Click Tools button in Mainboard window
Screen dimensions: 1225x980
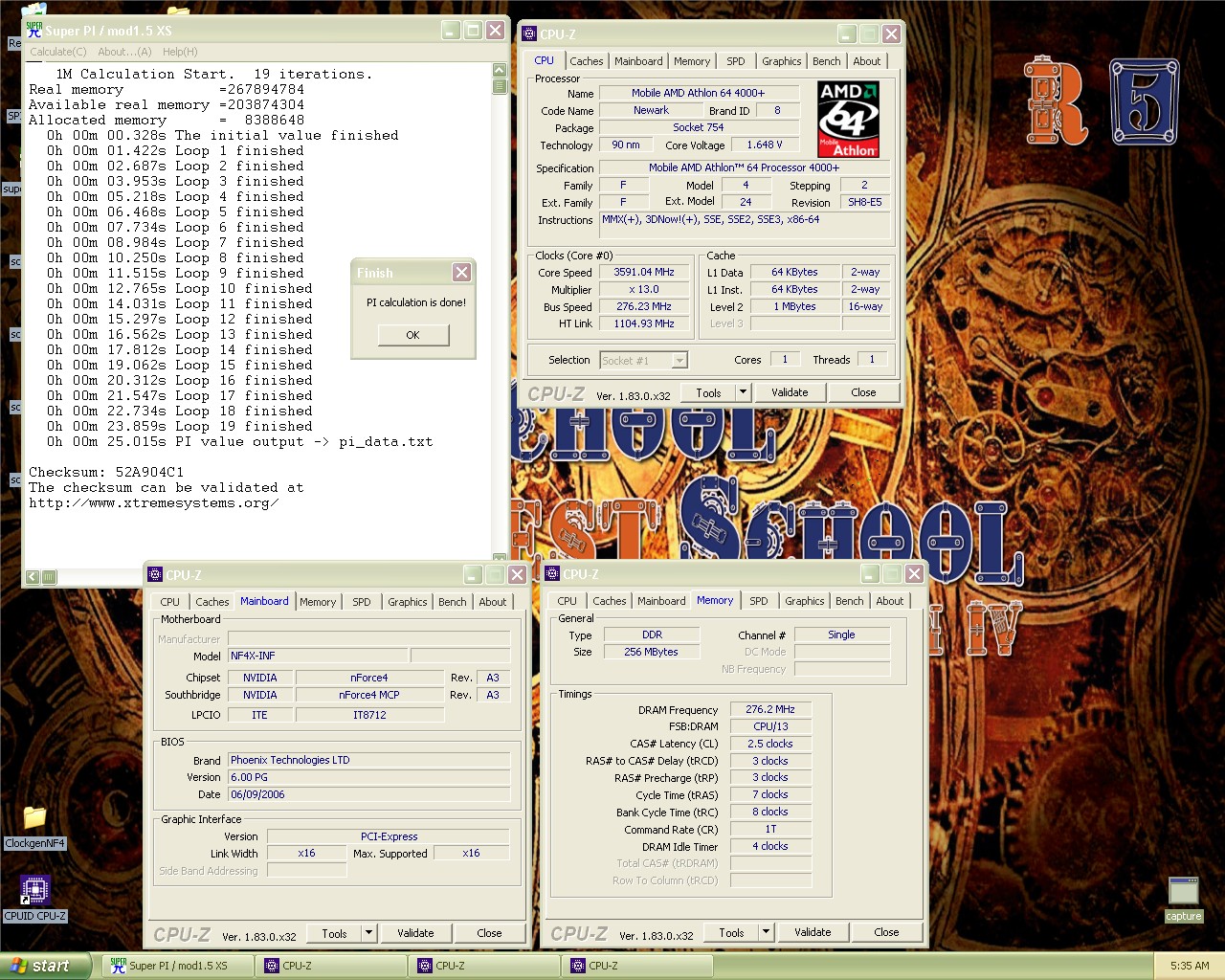click(x=334, y=933)
